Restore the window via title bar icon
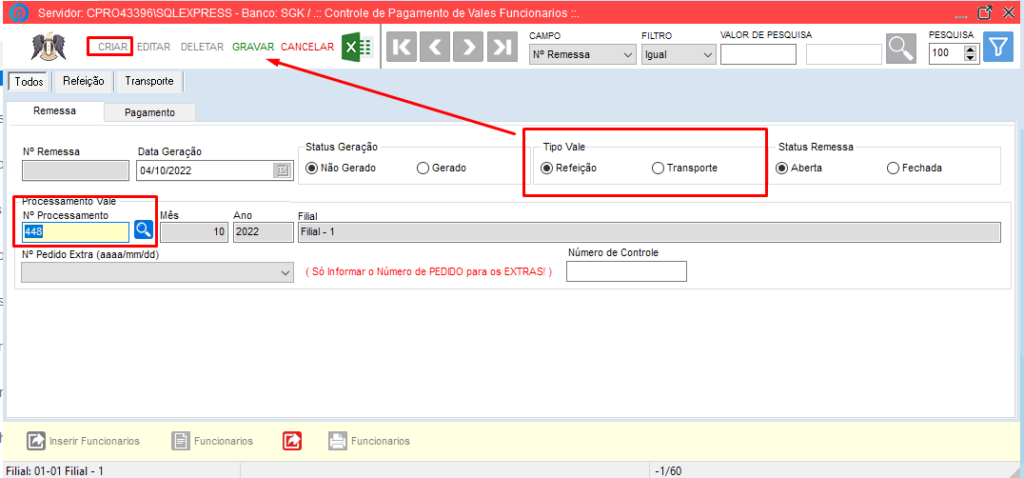This screenshot has height=478, width=1024. 984,12
